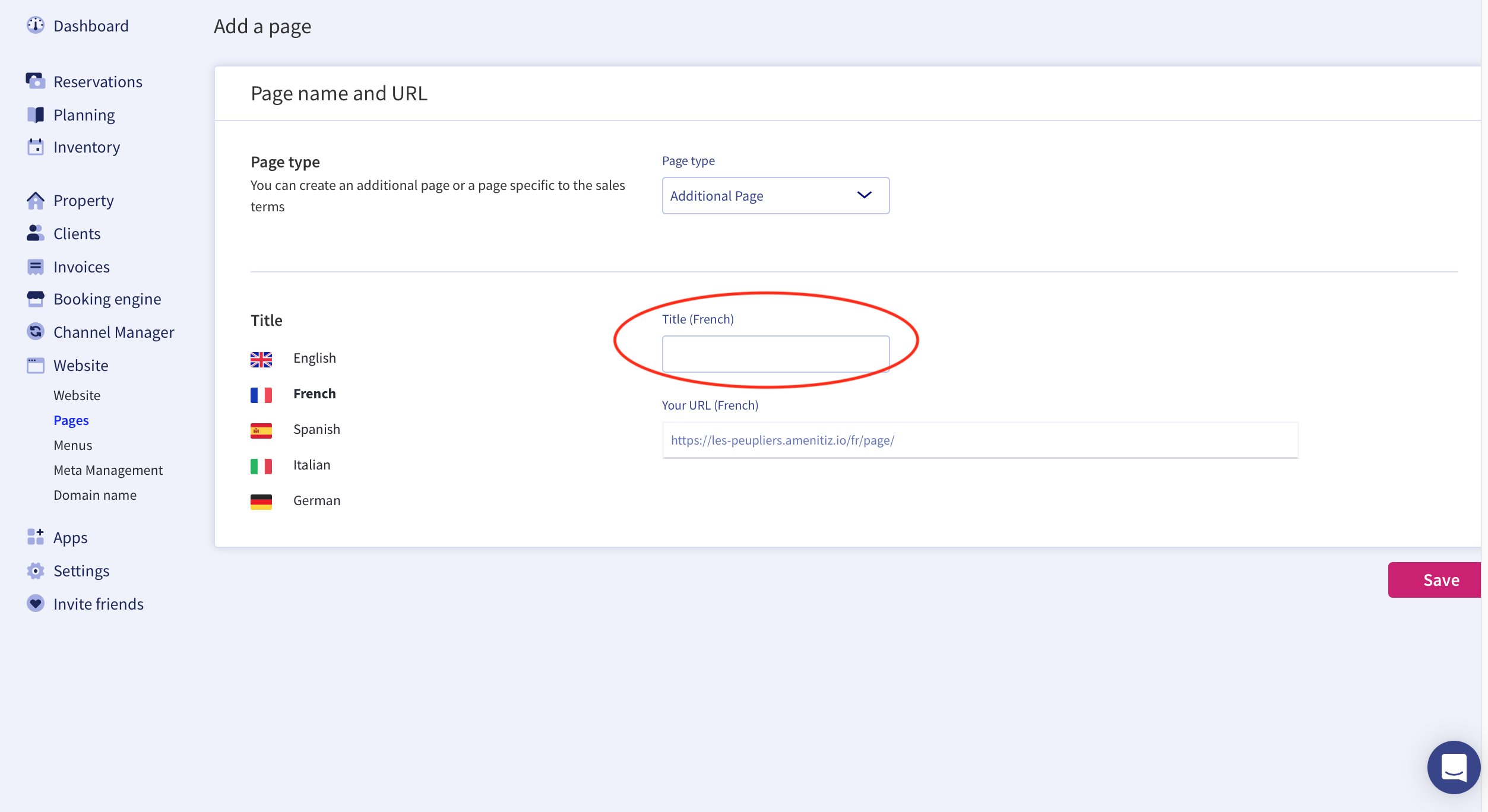This screenshot has width=1488, height=812.
Task: Open the Apps section
Action: [71, 537]
